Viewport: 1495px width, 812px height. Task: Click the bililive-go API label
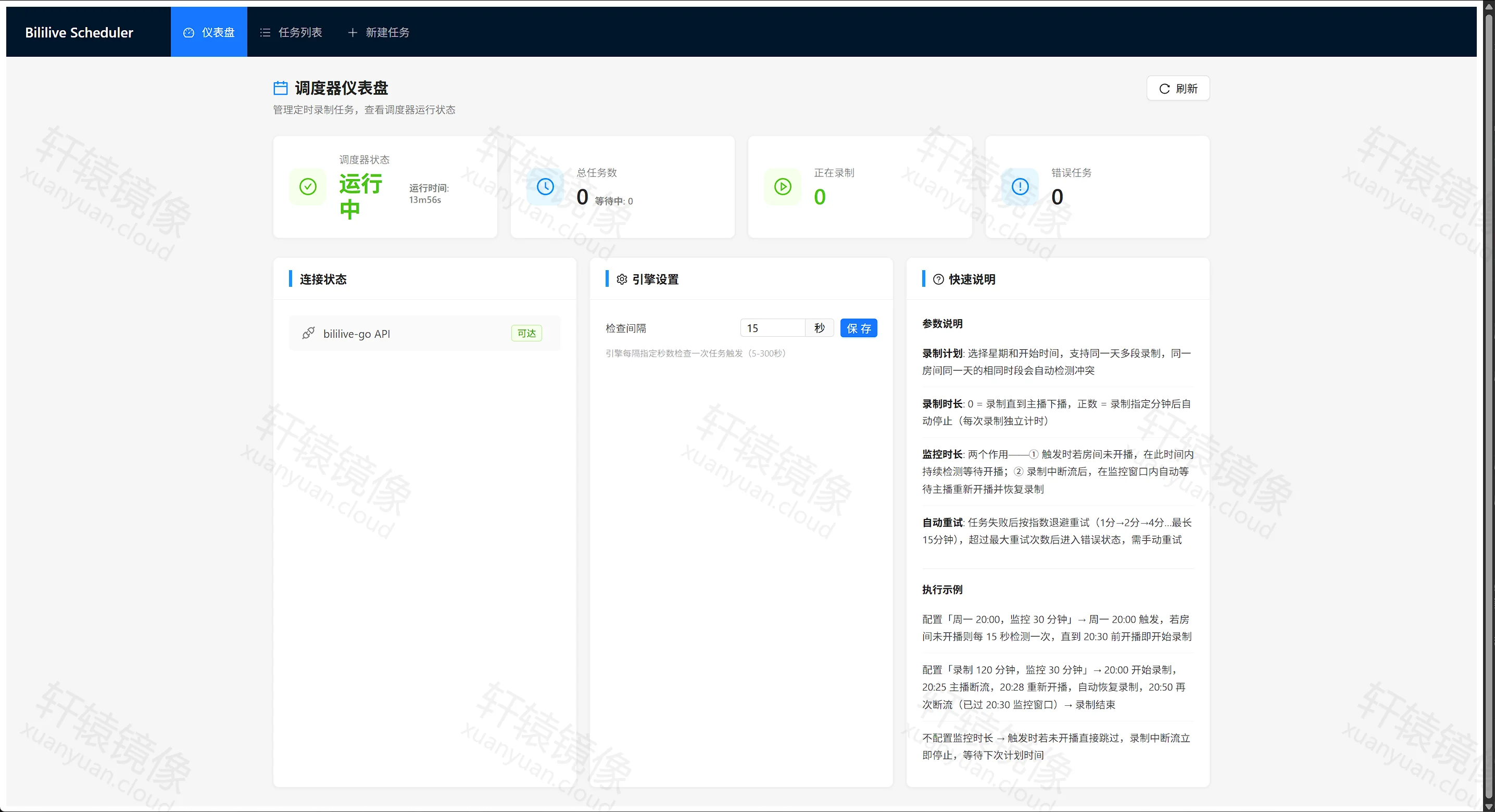click(357, 334)
